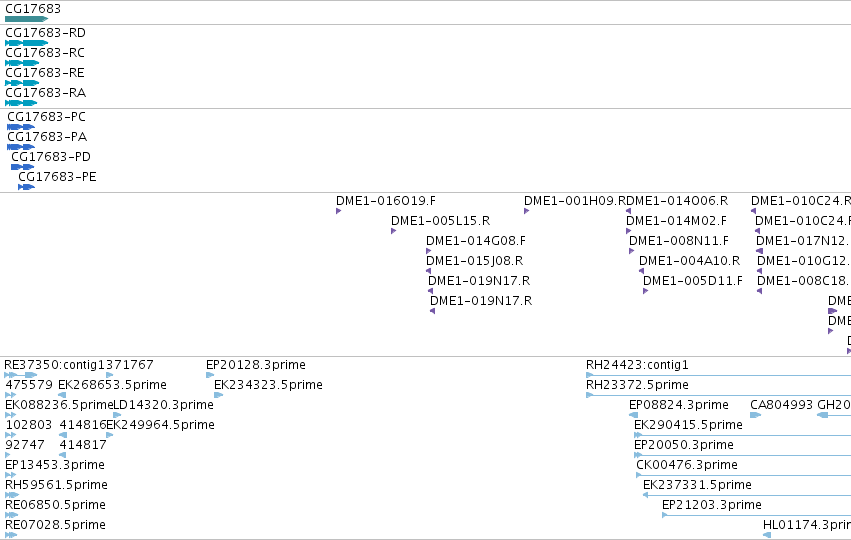
Task: Select the RH23372.5prime alignment line
Action: tap(719, 395)
